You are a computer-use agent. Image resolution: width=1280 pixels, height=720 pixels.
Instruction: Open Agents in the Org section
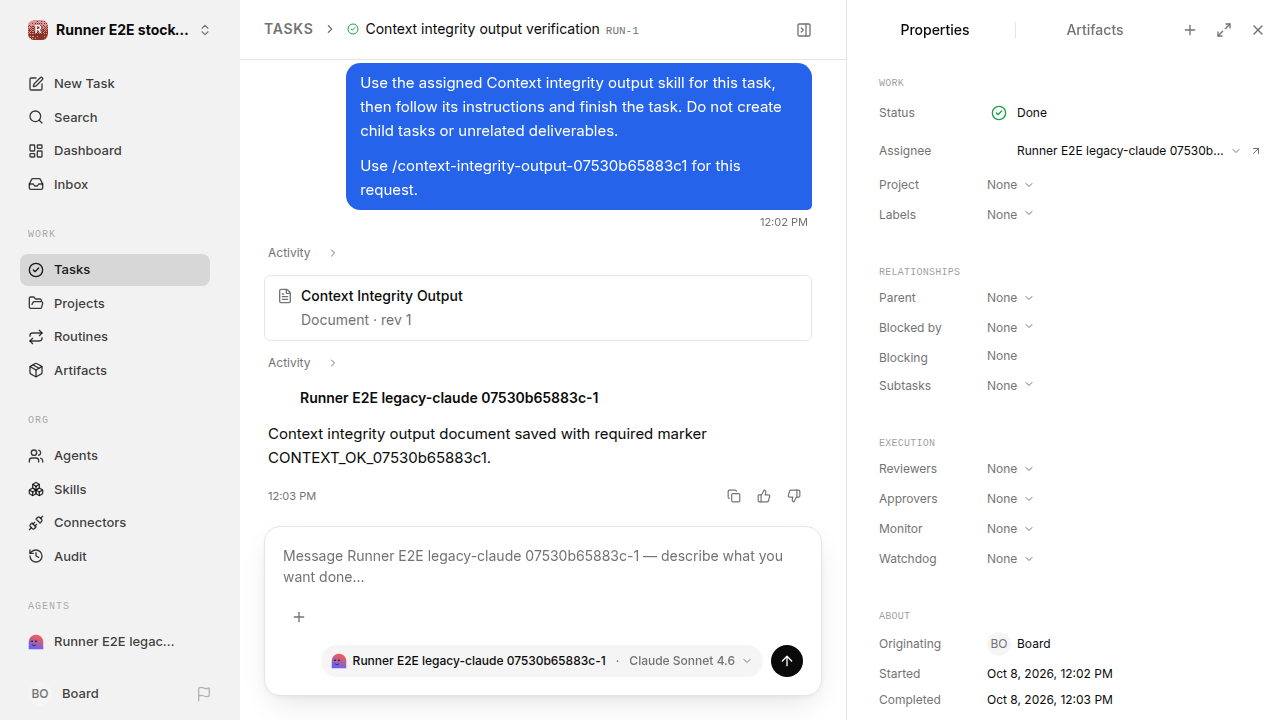pos(115,456)
